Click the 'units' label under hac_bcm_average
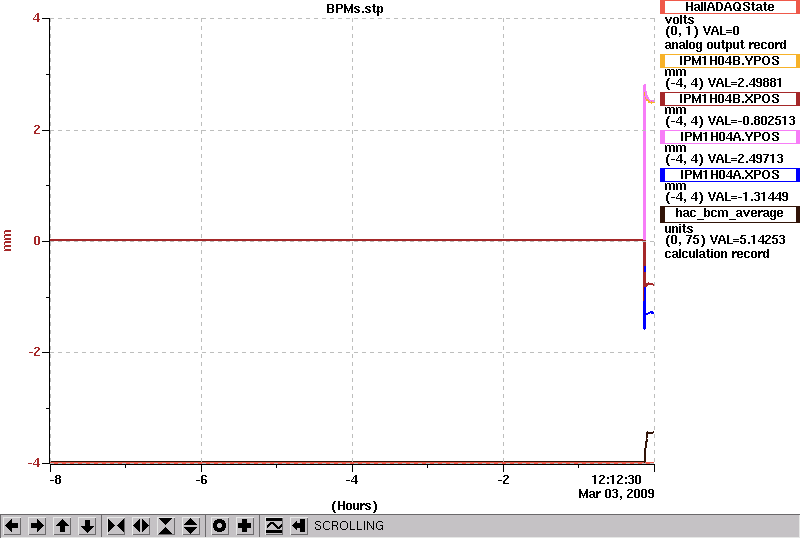The width and height of the screenshot is (800, 538). [679, 229]
